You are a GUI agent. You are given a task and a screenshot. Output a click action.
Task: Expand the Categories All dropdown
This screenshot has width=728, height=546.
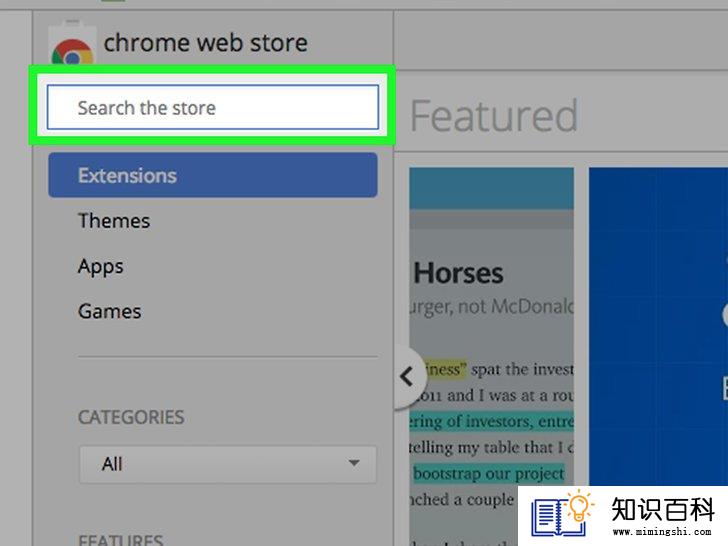pos(228,464)
